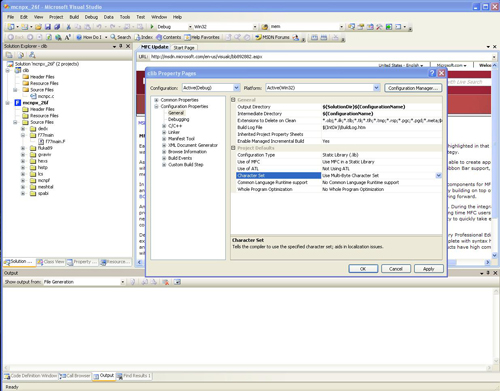Click the web page horizontal scrollbar right arrow
The image size is (500, 391).
pyautogui.click(x=488, y=262)
